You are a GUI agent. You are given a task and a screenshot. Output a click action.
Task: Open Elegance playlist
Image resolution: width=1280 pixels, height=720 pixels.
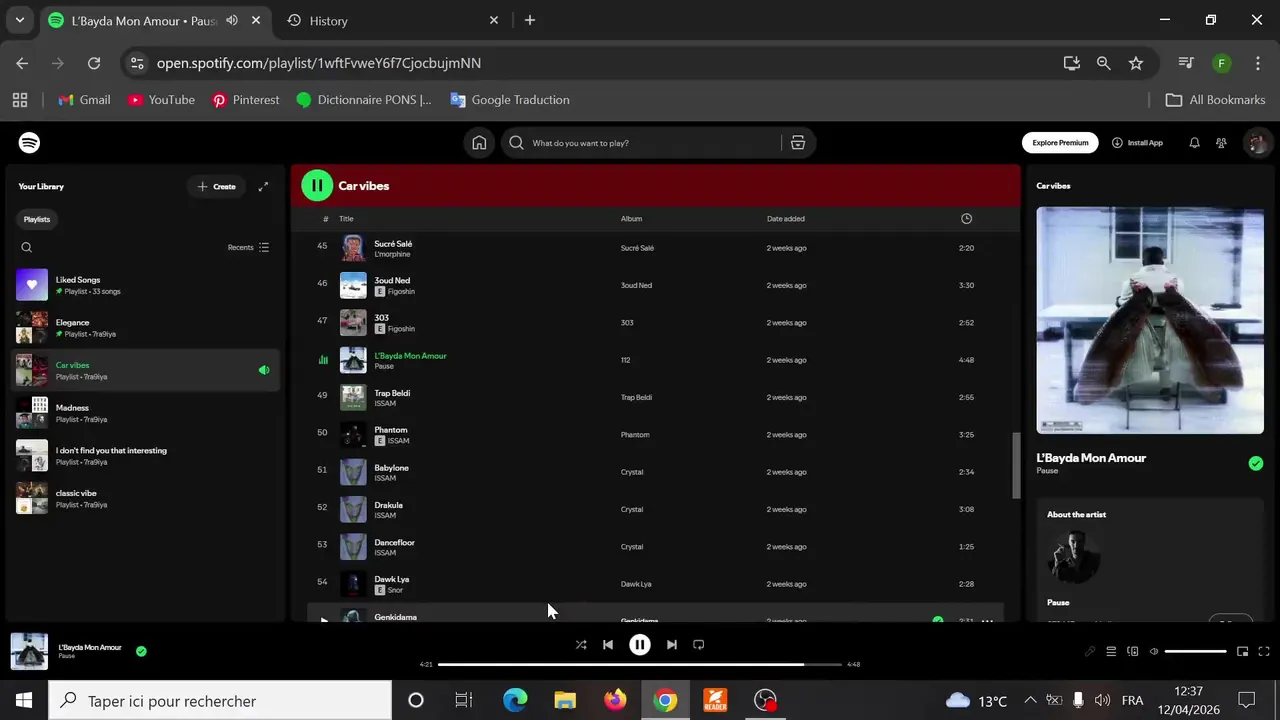click(x=145, y=328)
